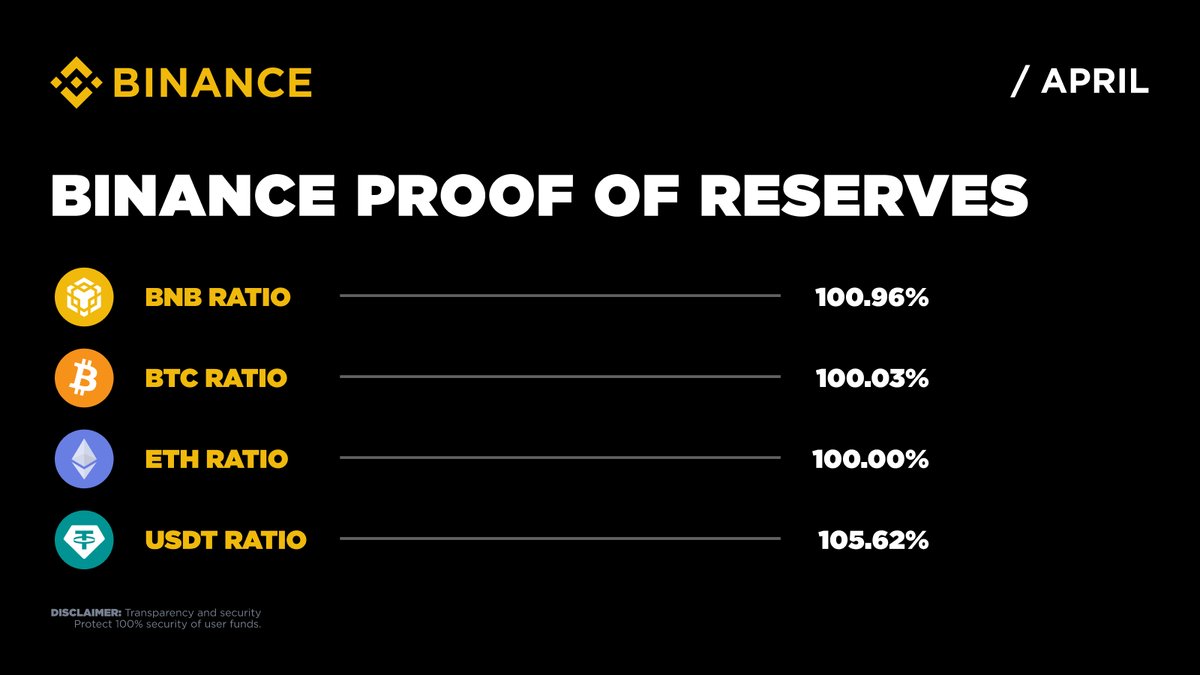1200x675 pixels.
Task: Select the USDT RATIO label
Action: [x=226, y=540]
